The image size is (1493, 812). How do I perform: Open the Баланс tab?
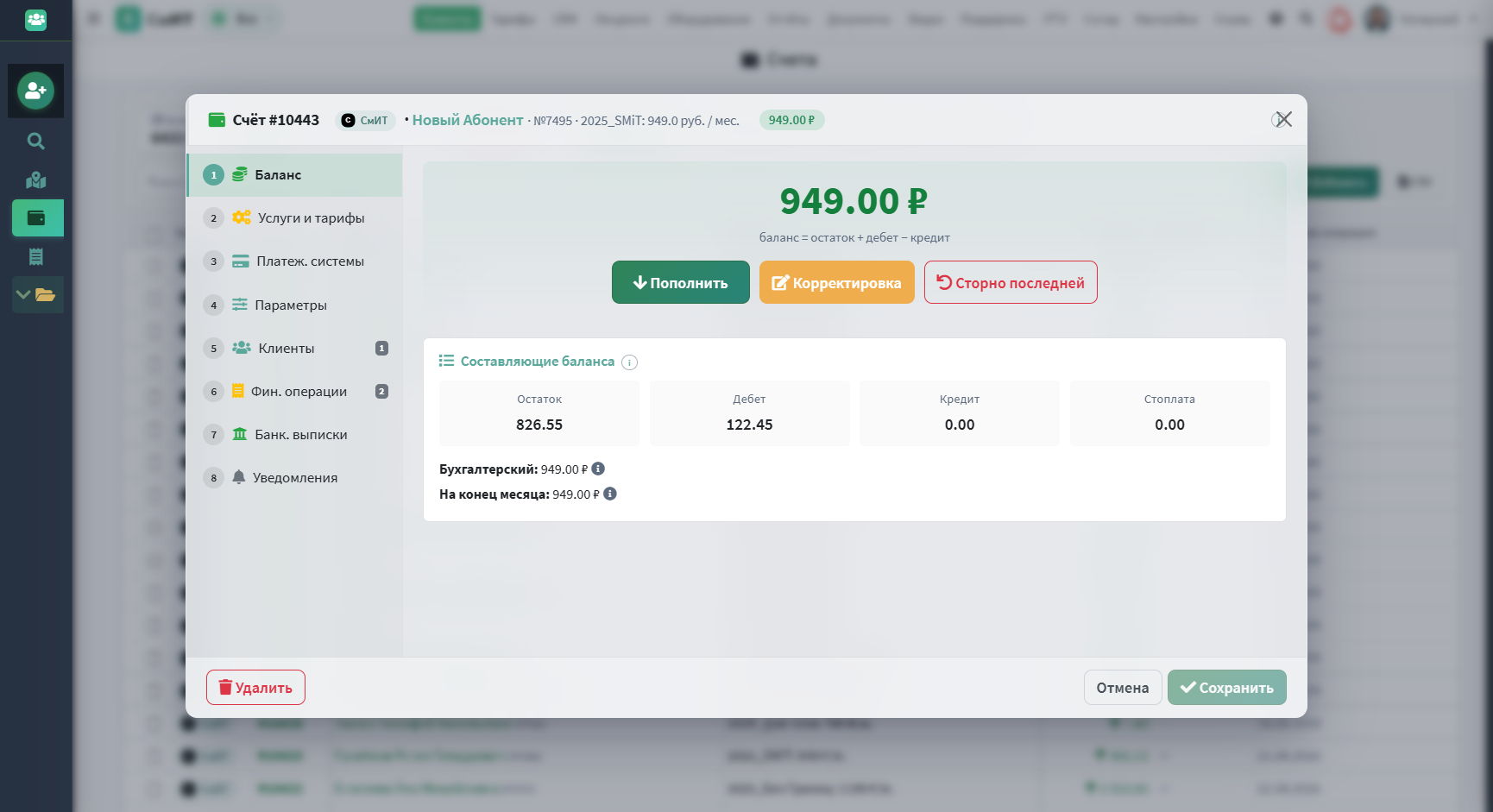(294, 175)
